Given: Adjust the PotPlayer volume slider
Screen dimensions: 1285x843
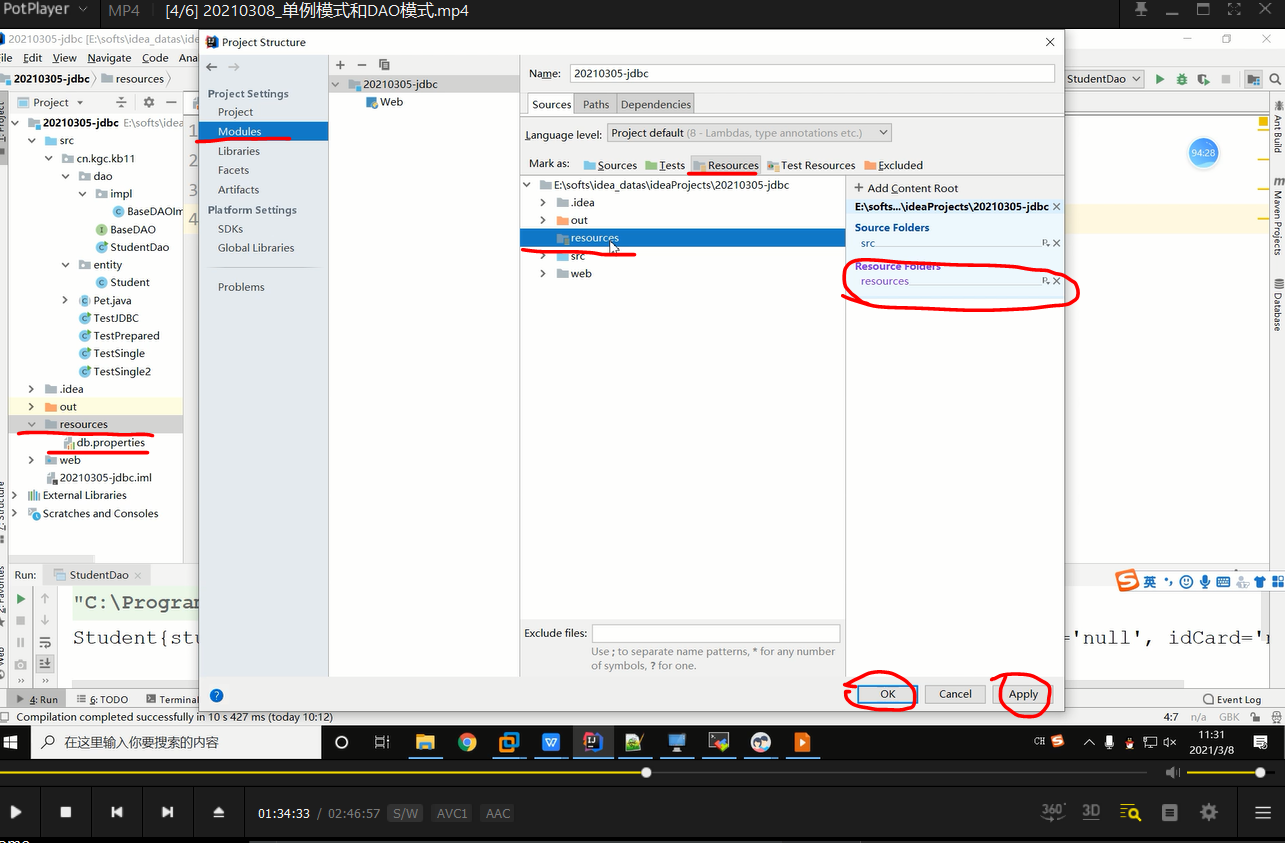Looking at the screenshot, I should [x=1228, y=772].
